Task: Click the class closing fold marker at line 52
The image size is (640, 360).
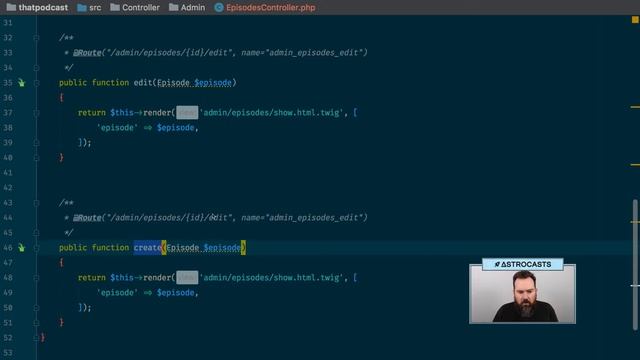Action: click(x=36, y=338)
